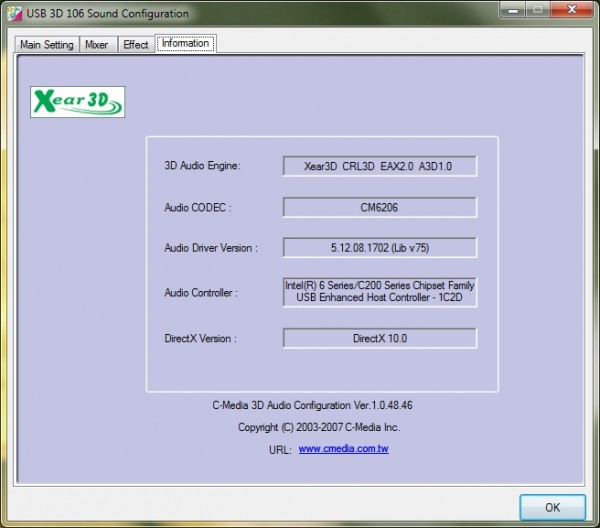
Task: Click the 'Audio CODEC :' label
Action: coord(198,207)
